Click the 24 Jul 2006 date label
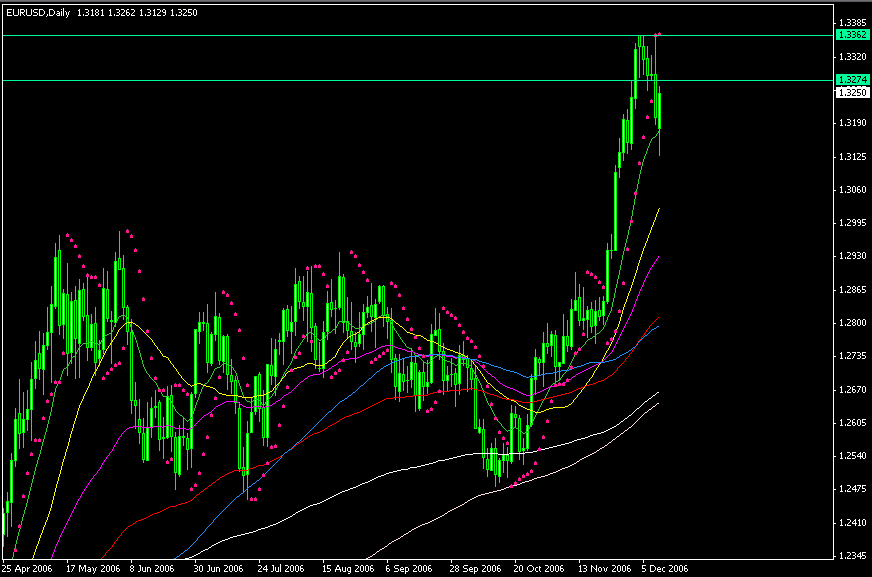This screenshot has height=577, width=872. (x=281, y=569)
